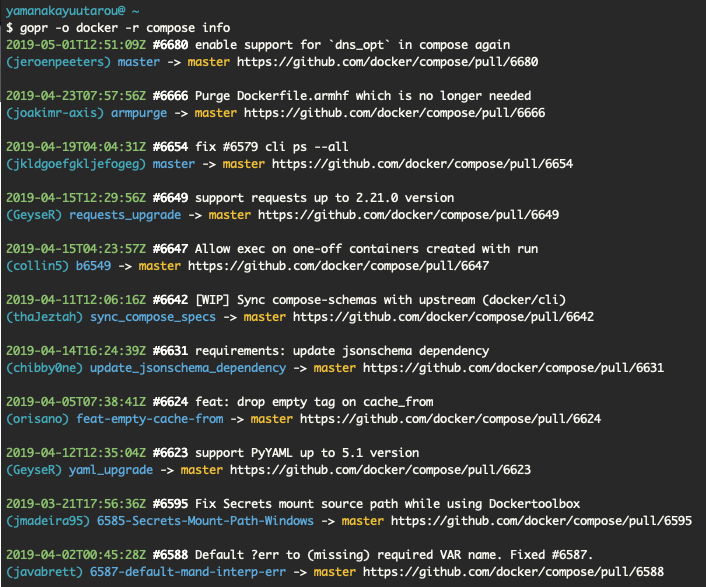Open the pull/6680 GitHub URL
The width and height of the screenshot is (706, 587).
(387, 62)
